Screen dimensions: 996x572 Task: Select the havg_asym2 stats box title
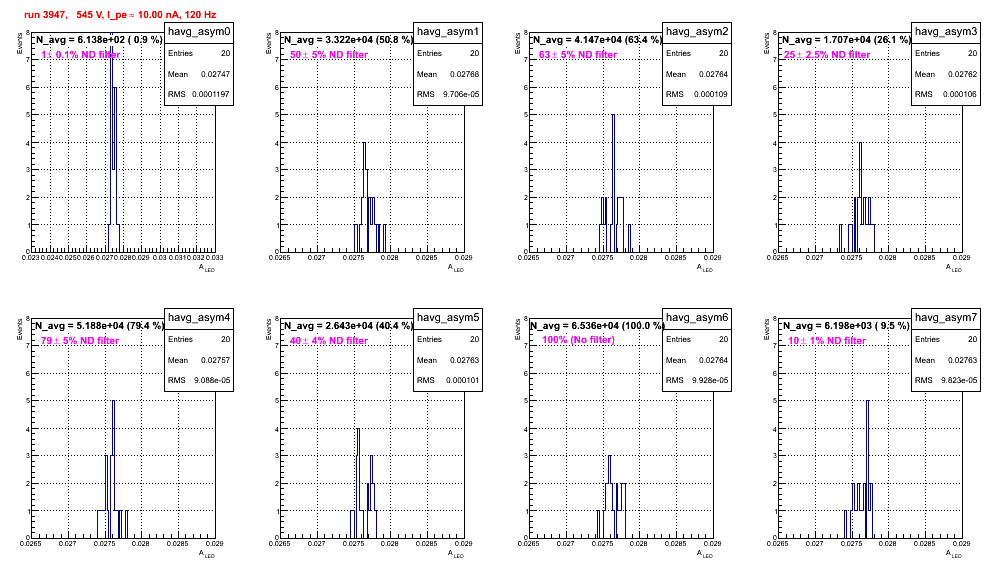[697, 32]
